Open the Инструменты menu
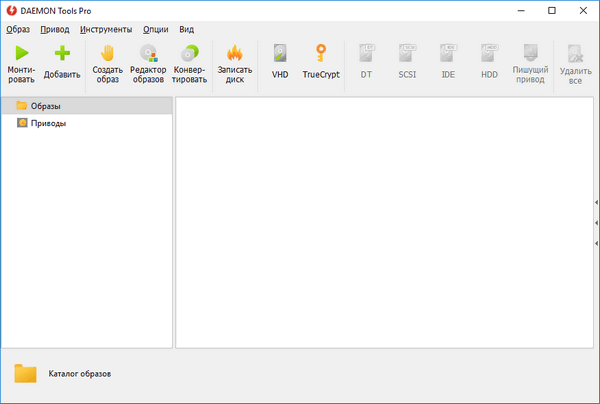The image size is (600, 404). [106, 29]
